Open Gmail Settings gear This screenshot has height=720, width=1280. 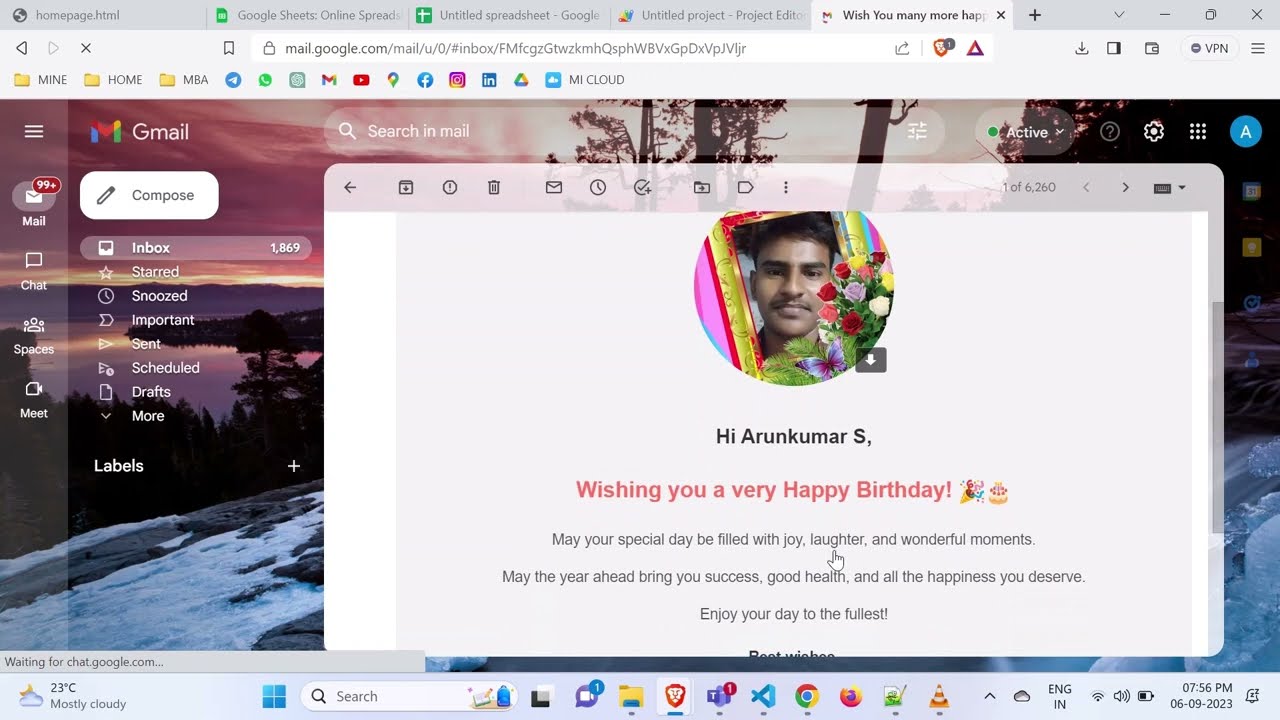[1154, 131]
